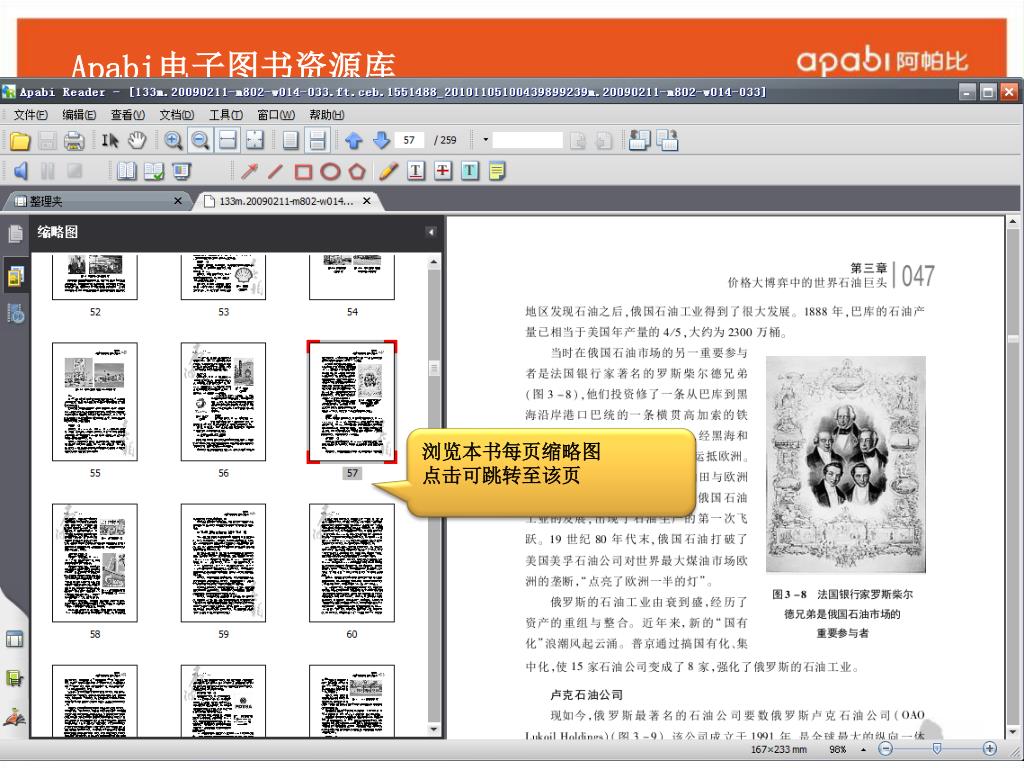Click the zoom slider plus button
This screenshot has width=1024, height=768.
(990, 749)
